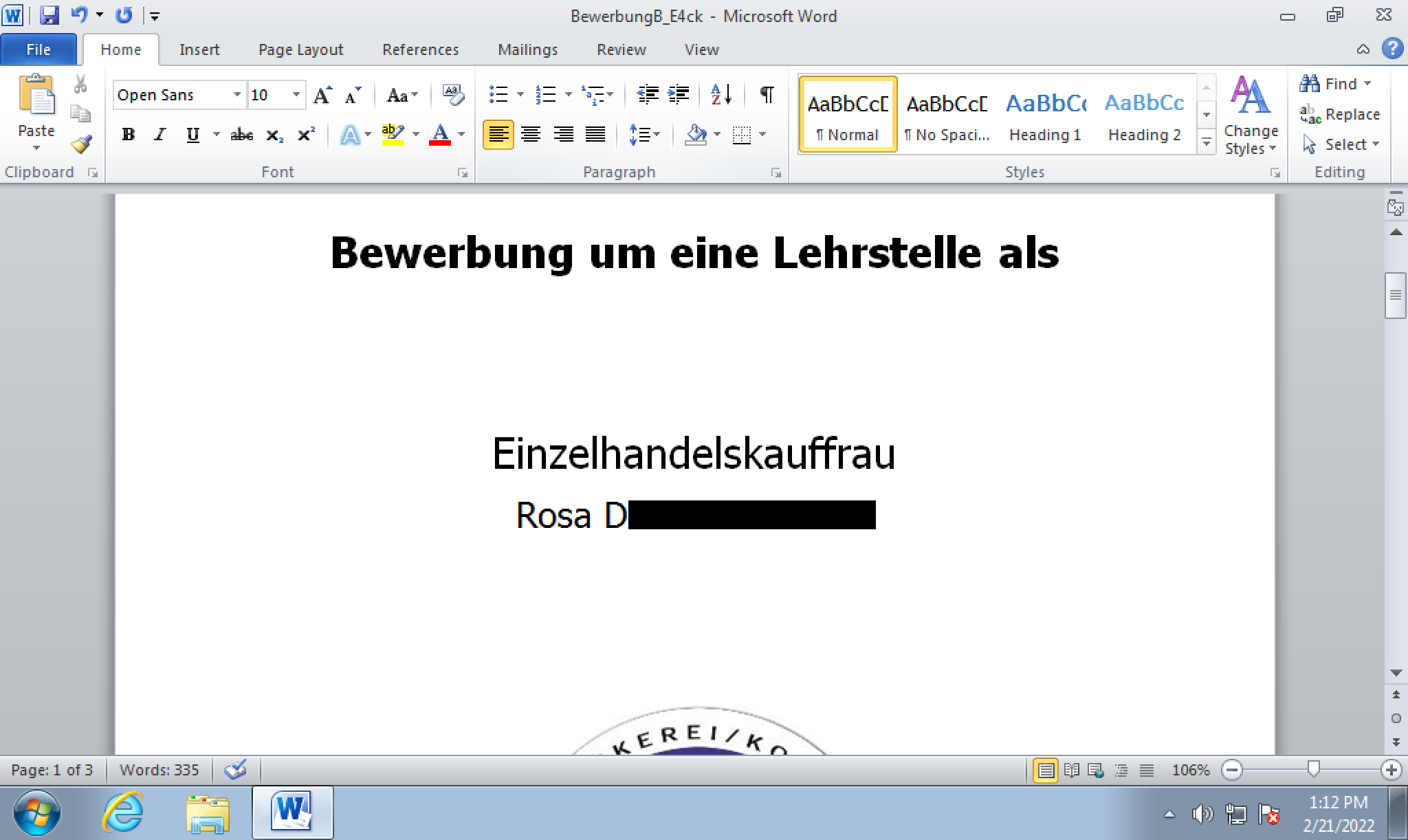1408x840 pixels.
Task: Click Increase Indent icon
Action: pos(679,94)
